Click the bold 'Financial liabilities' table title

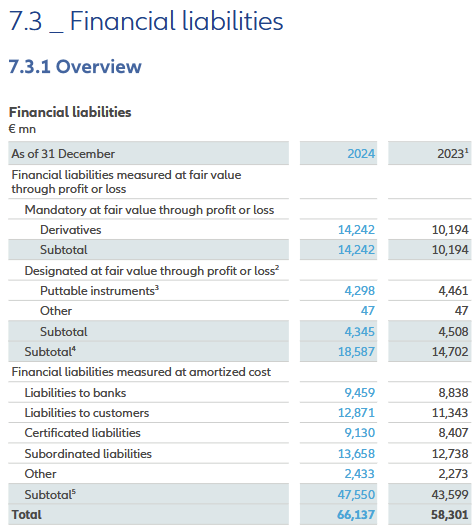point(70,112)
